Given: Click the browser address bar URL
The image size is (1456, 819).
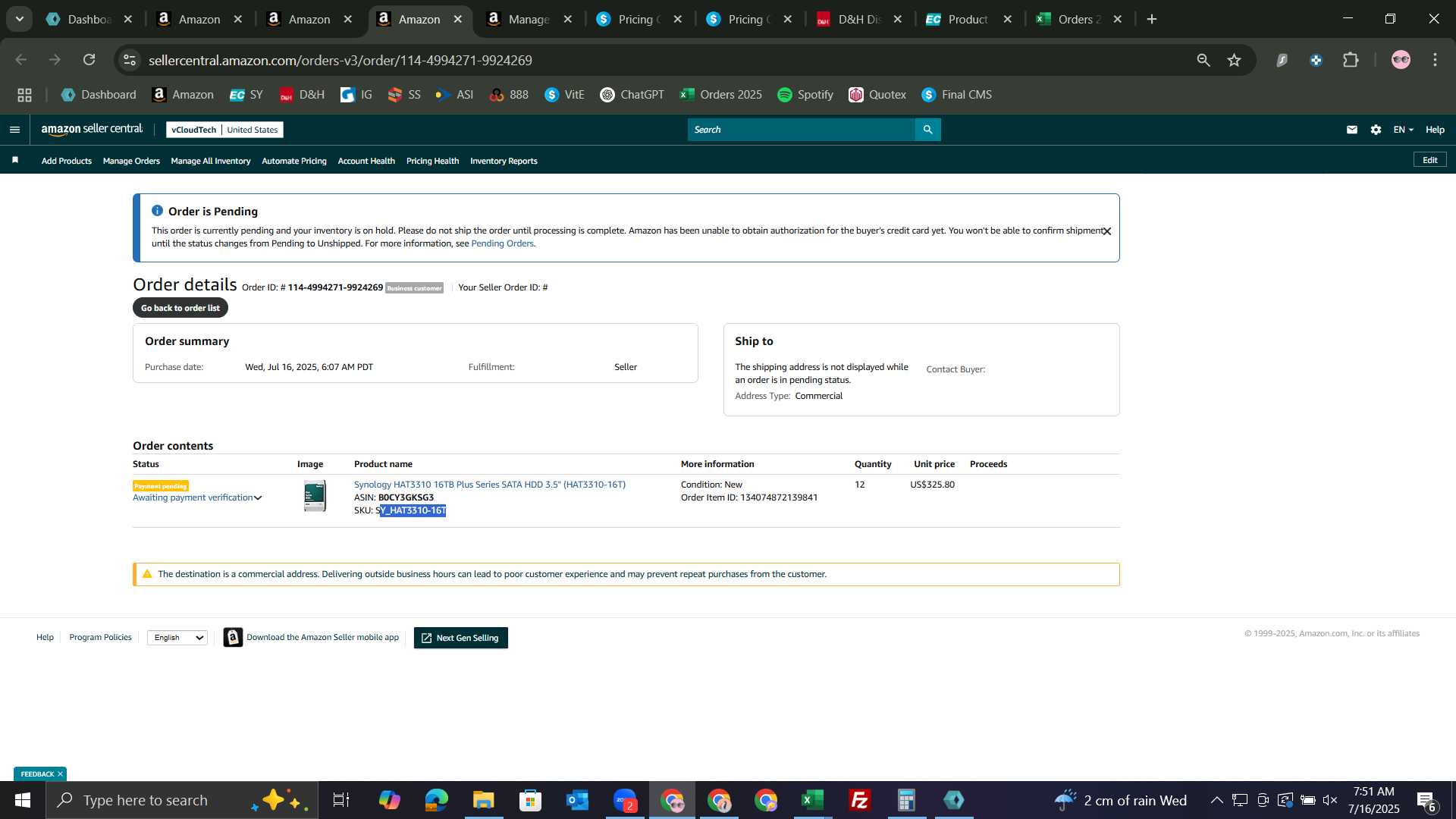Looking at the screenshot, I should [x=340, y=60].
